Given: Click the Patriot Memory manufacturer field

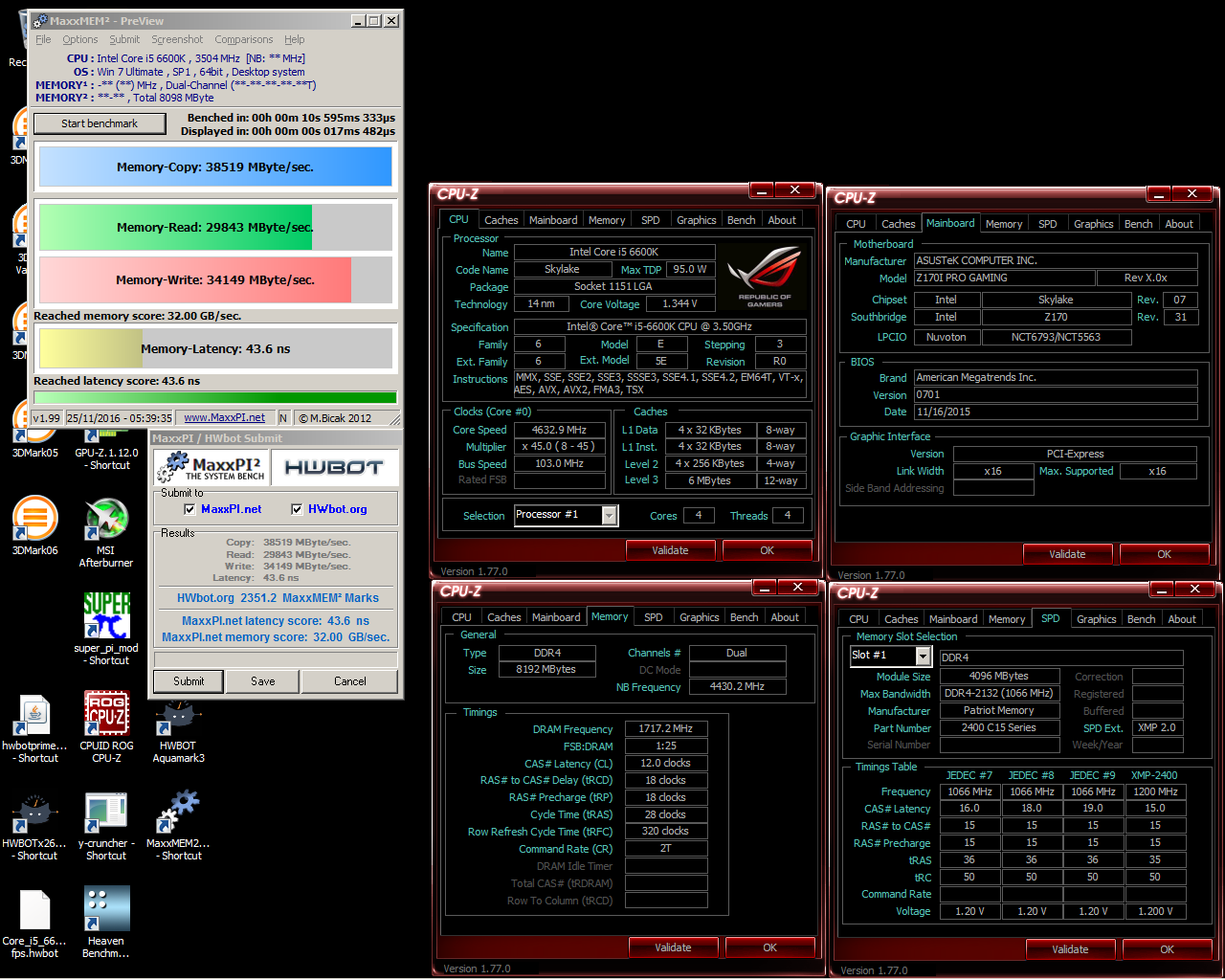Looking at the screenshot, I should (999, 710).
